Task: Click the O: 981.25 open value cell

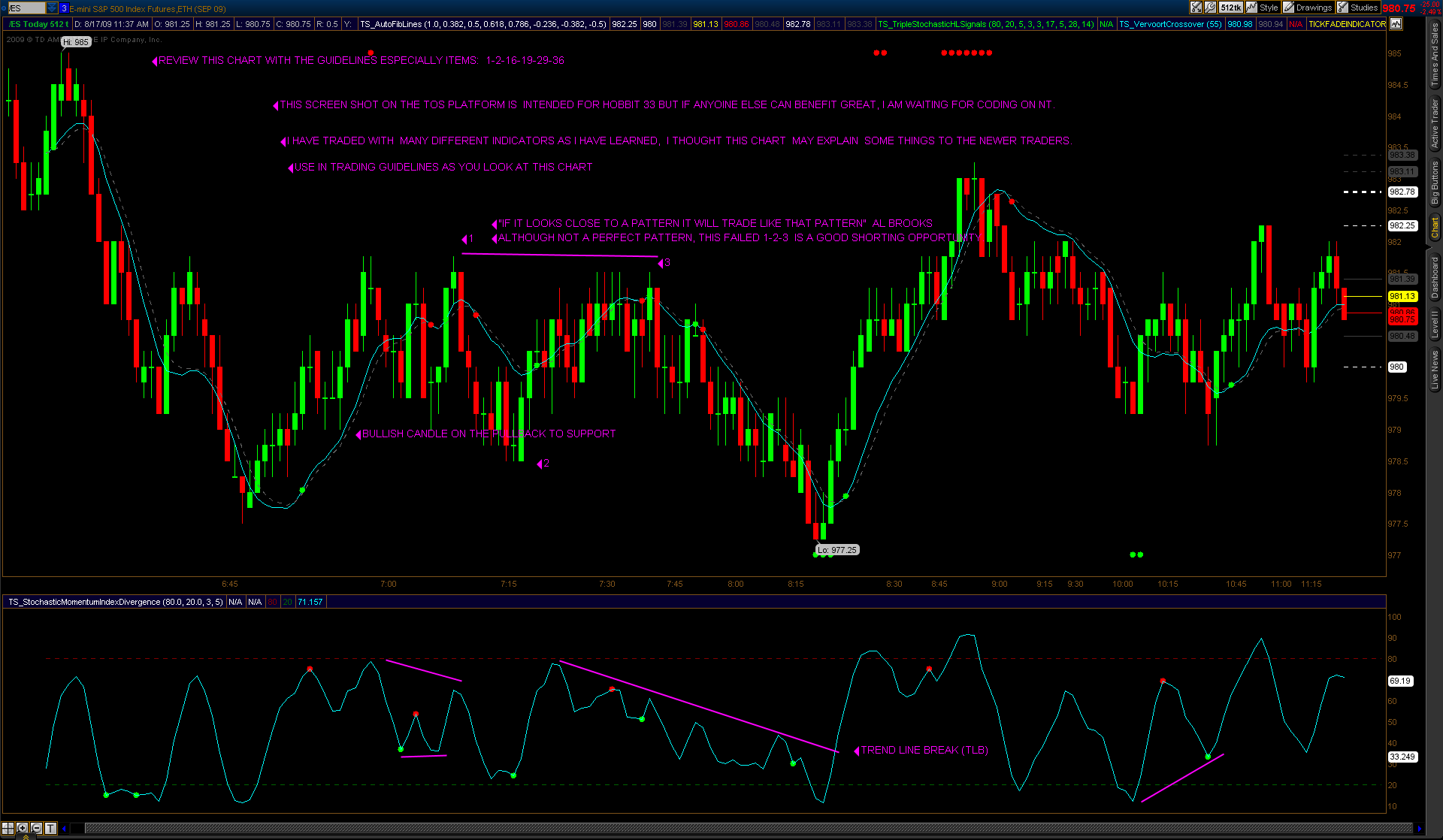Action: pos(172,24)
